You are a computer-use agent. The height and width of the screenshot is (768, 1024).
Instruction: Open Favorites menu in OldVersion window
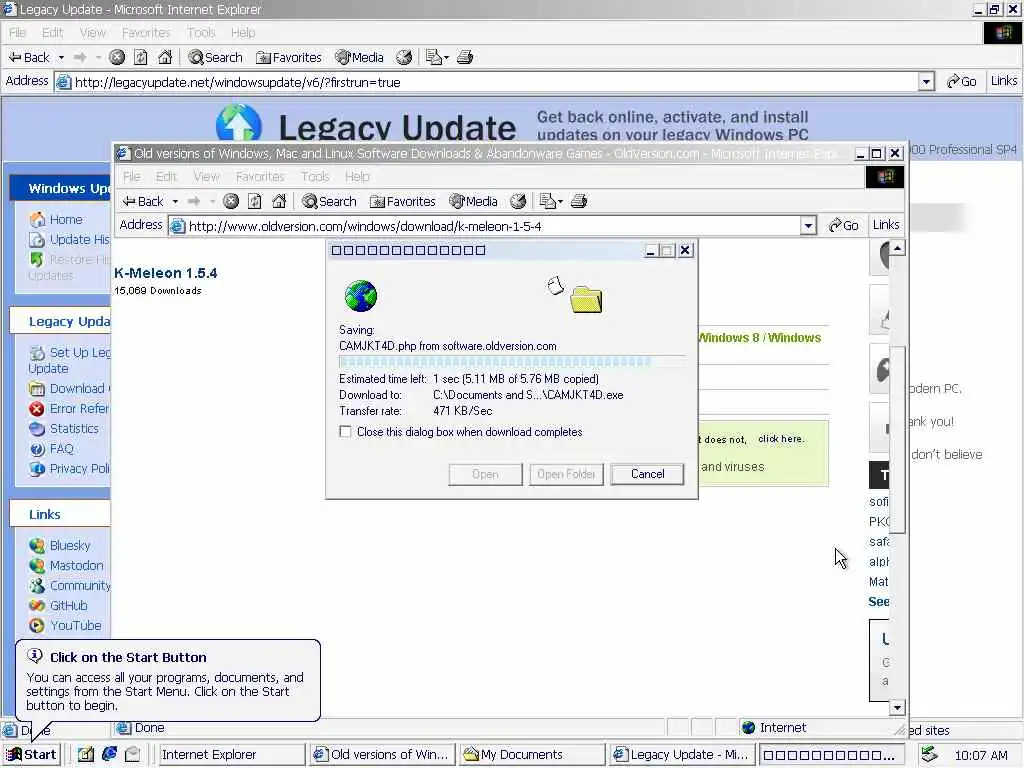[x=260, y=176]
